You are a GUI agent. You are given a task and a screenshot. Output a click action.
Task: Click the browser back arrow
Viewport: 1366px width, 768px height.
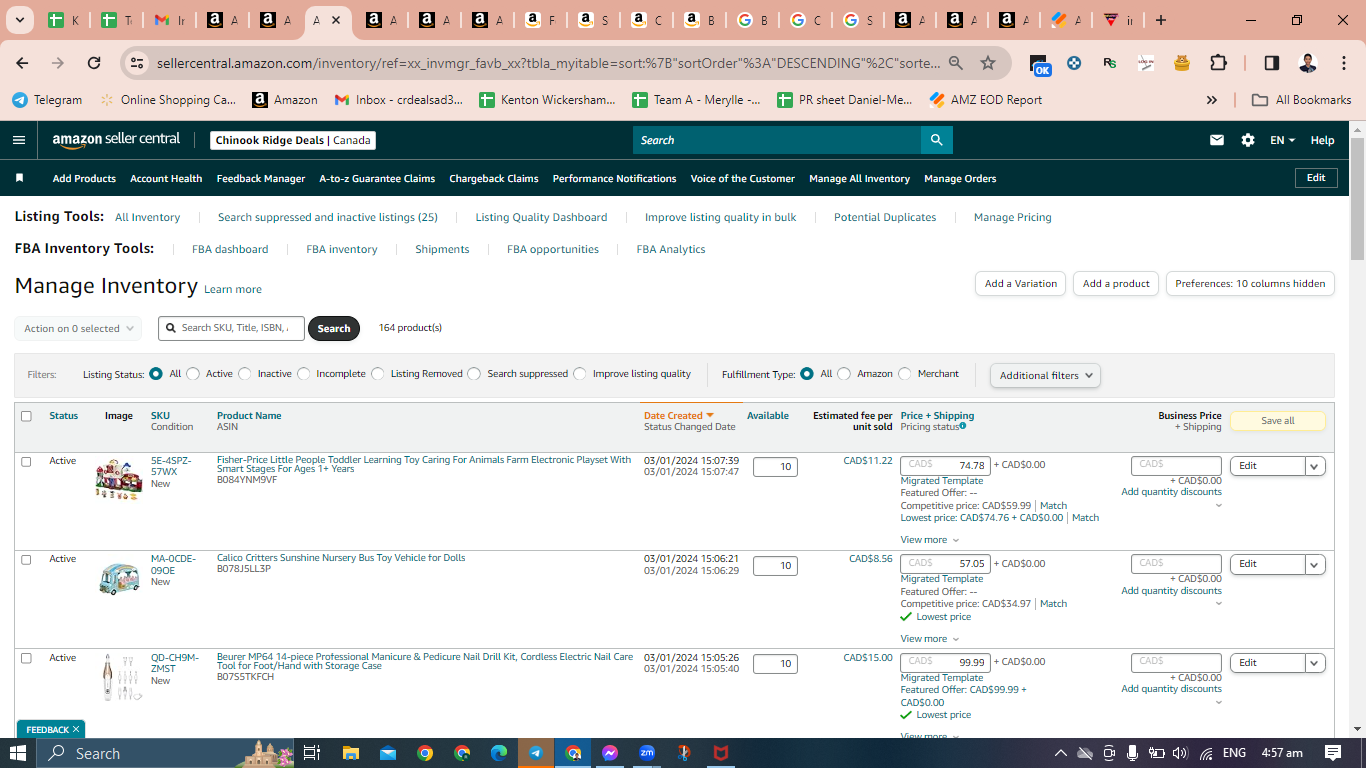[22, 63]
